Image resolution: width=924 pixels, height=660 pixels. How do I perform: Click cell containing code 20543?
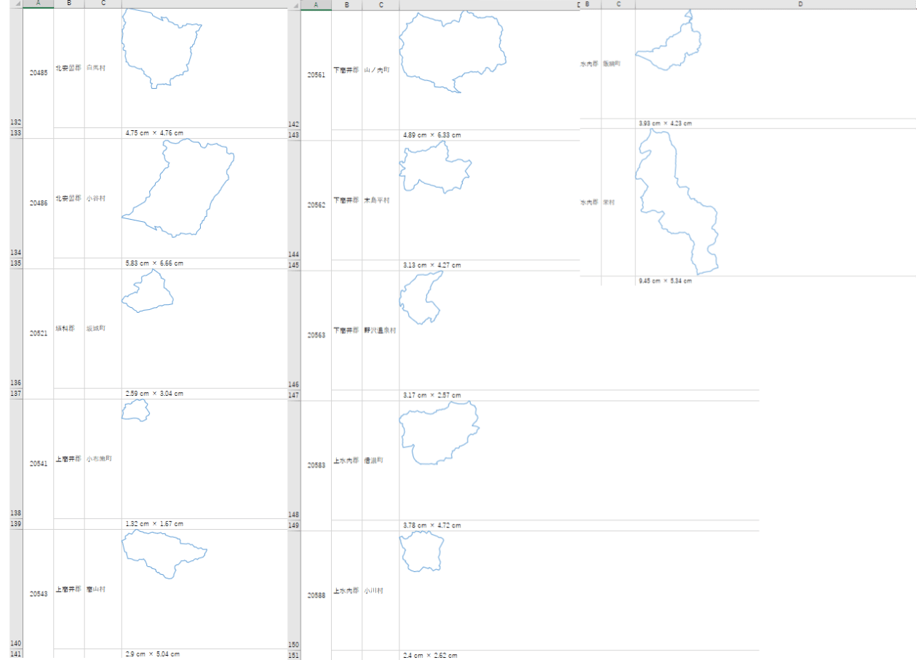click(38, 594)
